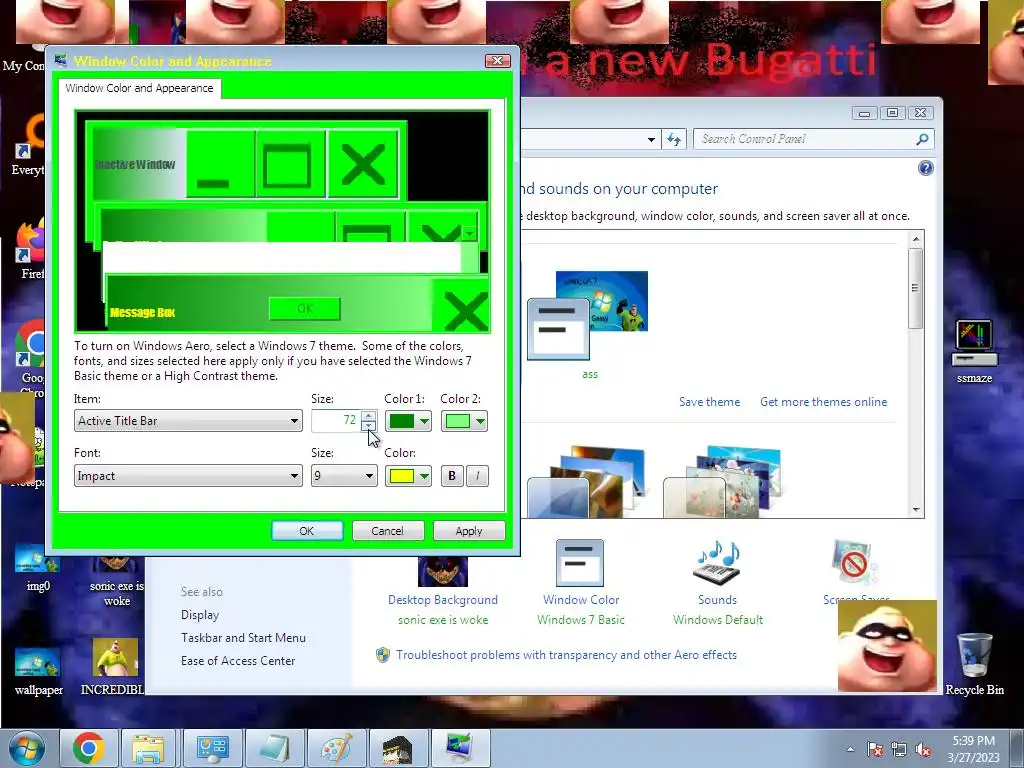The image size is (1024, 768).
Task: Close the Window Color and Appearance dialog
Action: tap(498, 61)
